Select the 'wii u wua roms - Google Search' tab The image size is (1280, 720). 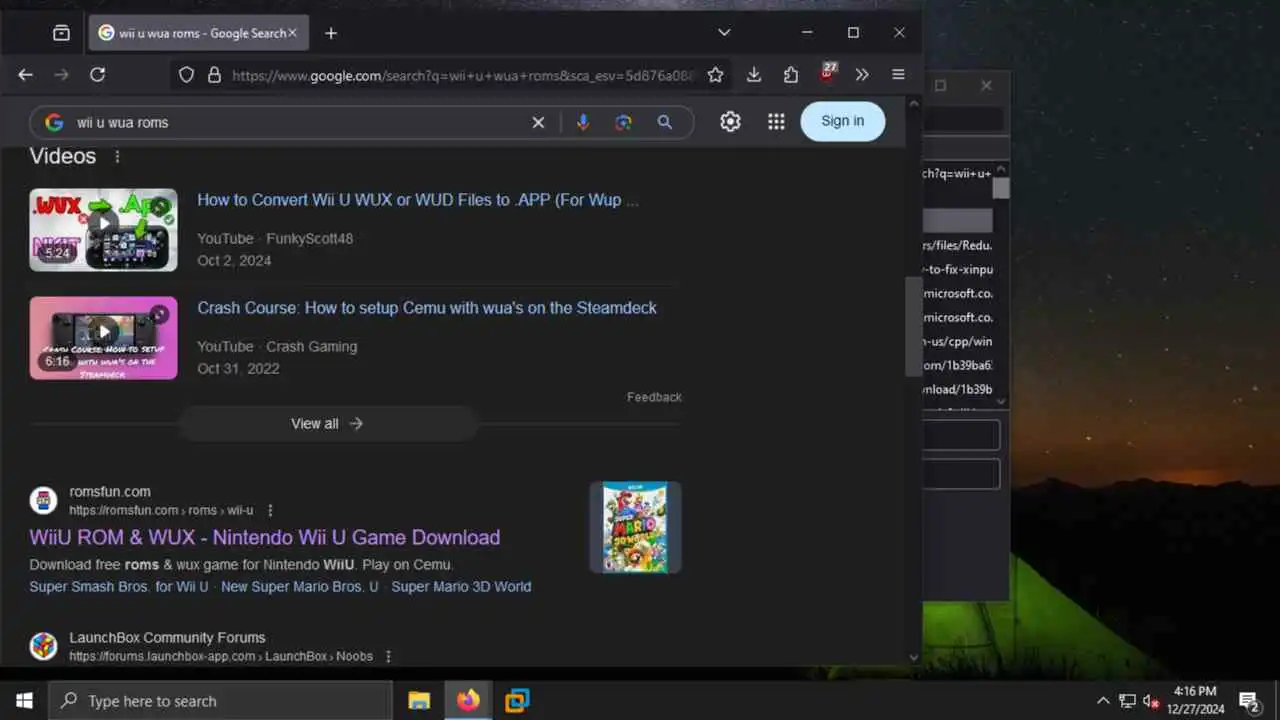(x=198, y=33)
